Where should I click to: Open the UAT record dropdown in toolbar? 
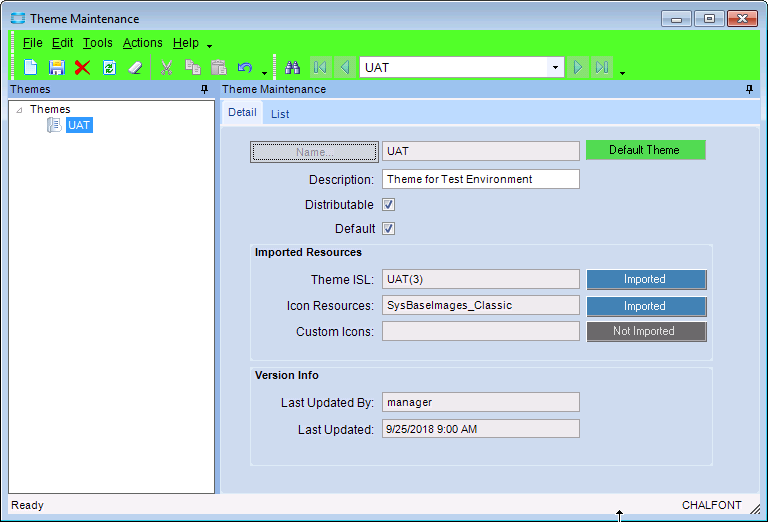(x=555, y=67)
